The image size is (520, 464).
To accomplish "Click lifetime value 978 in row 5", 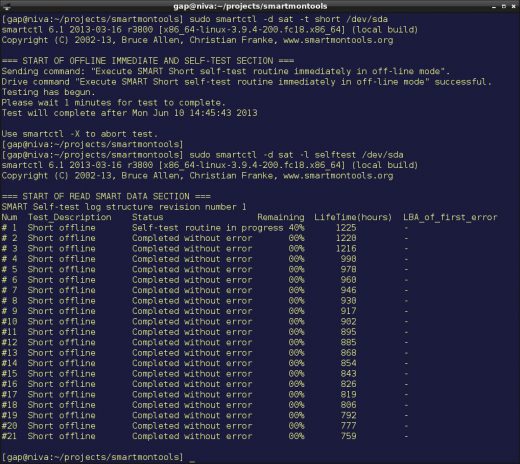I will (348, 269).
